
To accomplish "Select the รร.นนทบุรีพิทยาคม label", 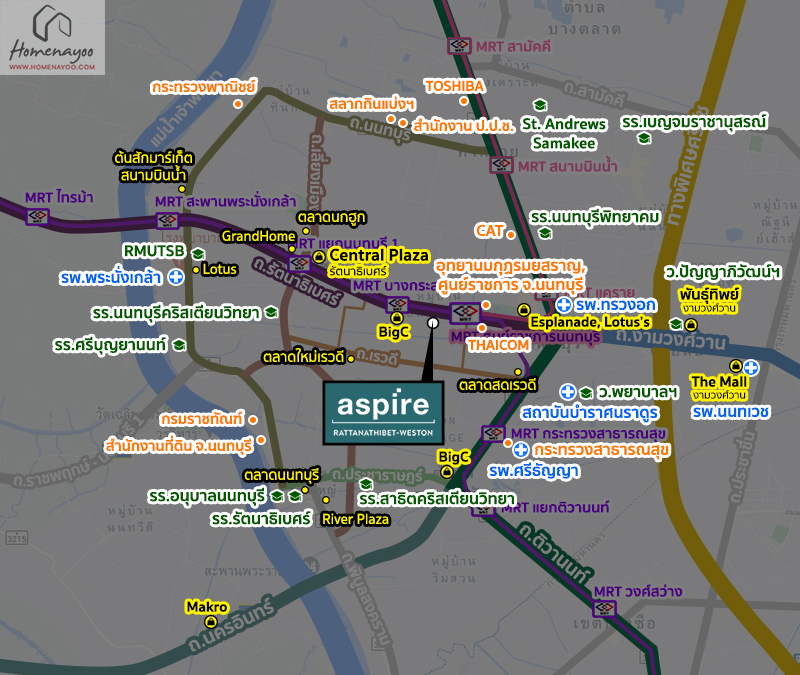I will tap(595, 217).
